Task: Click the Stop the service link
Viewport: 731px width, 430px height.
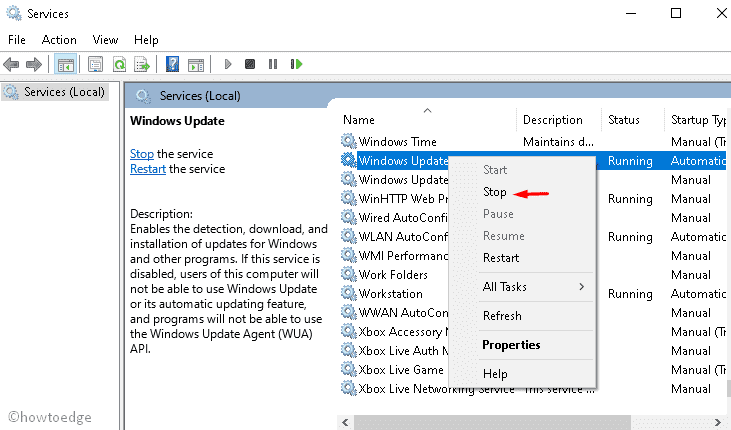Action: point(142,154)
